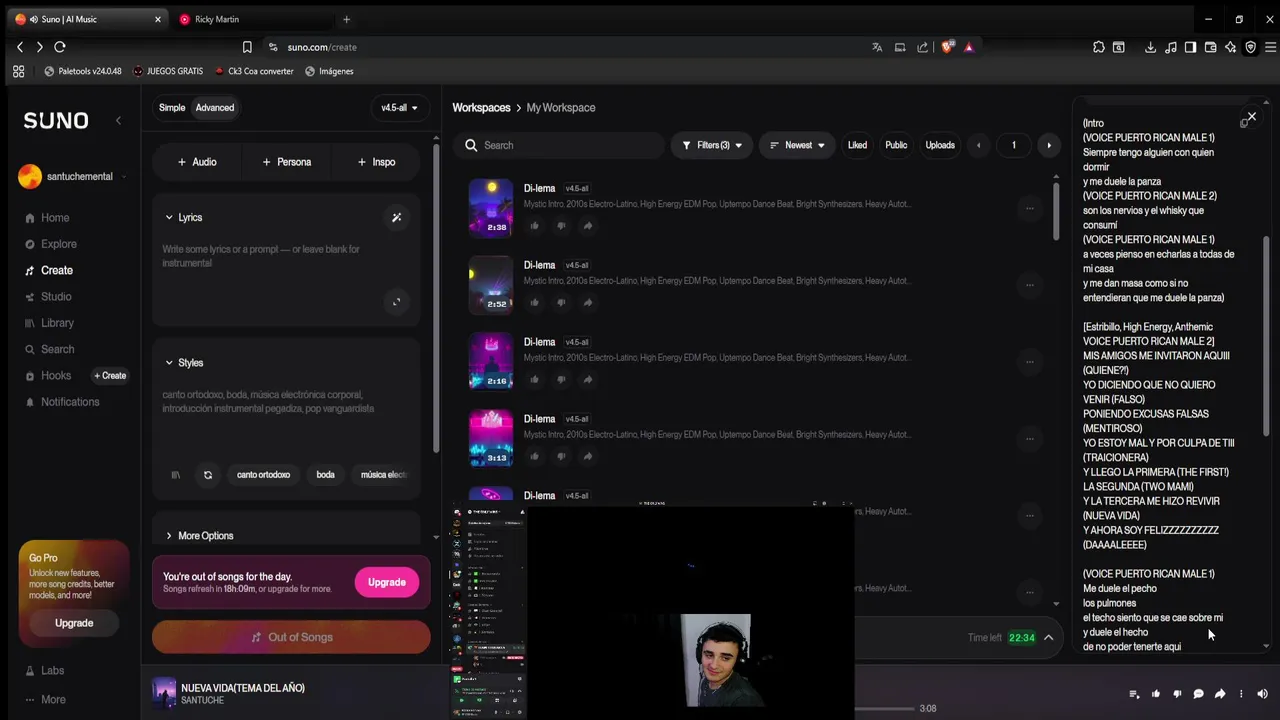Thumbs up the playing song in player bar

pyautogui.click(x=1156, y=694)
